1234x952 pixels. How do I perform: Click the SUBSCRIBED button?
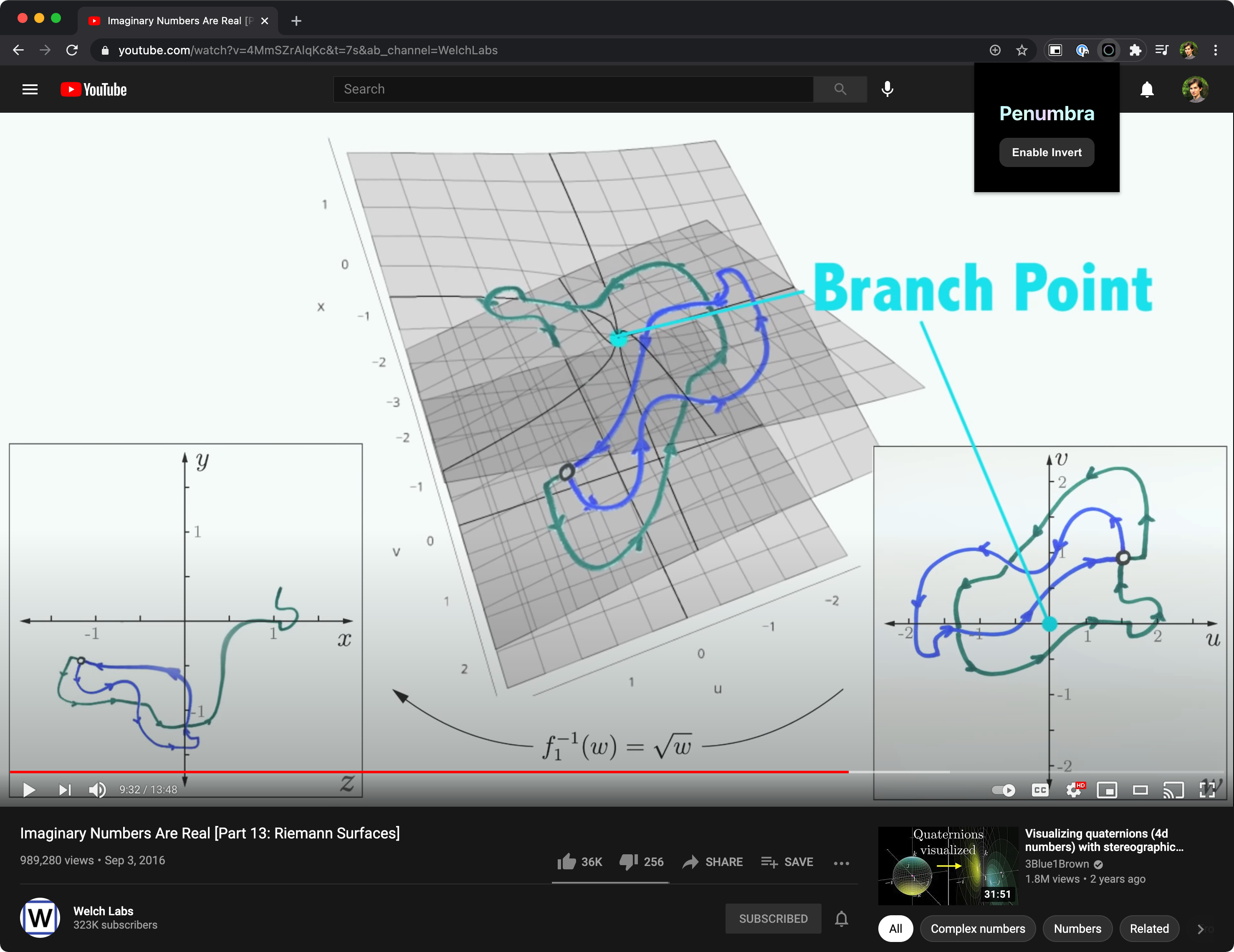click(x=773, y=919)
